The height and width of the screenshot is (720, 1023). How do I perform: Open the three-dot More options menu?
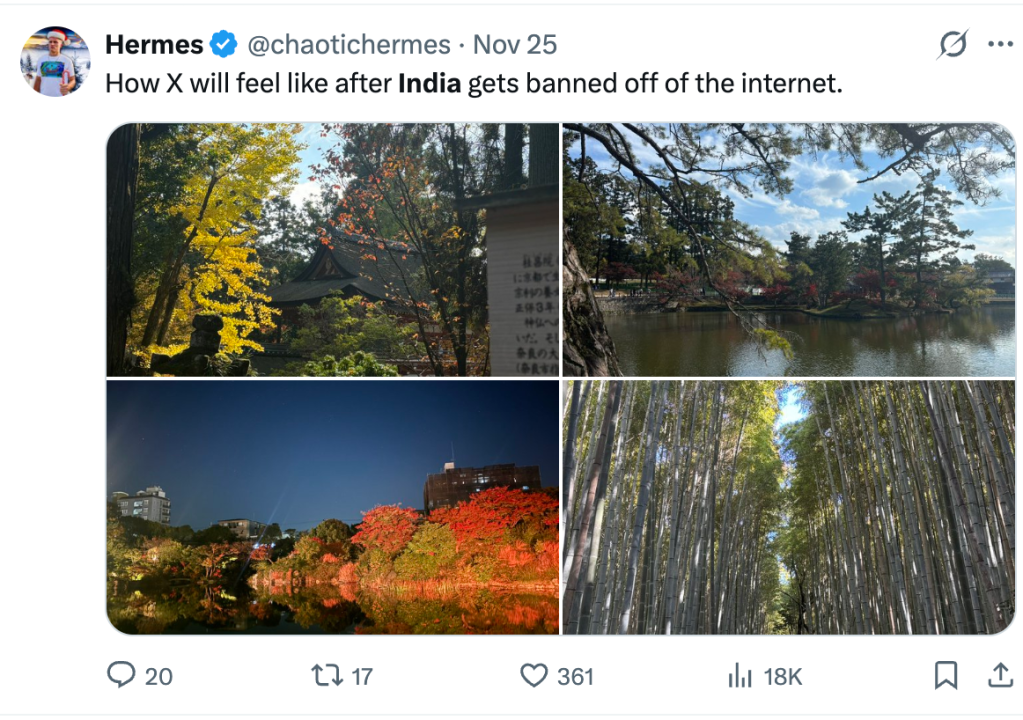coord(1000,45)
